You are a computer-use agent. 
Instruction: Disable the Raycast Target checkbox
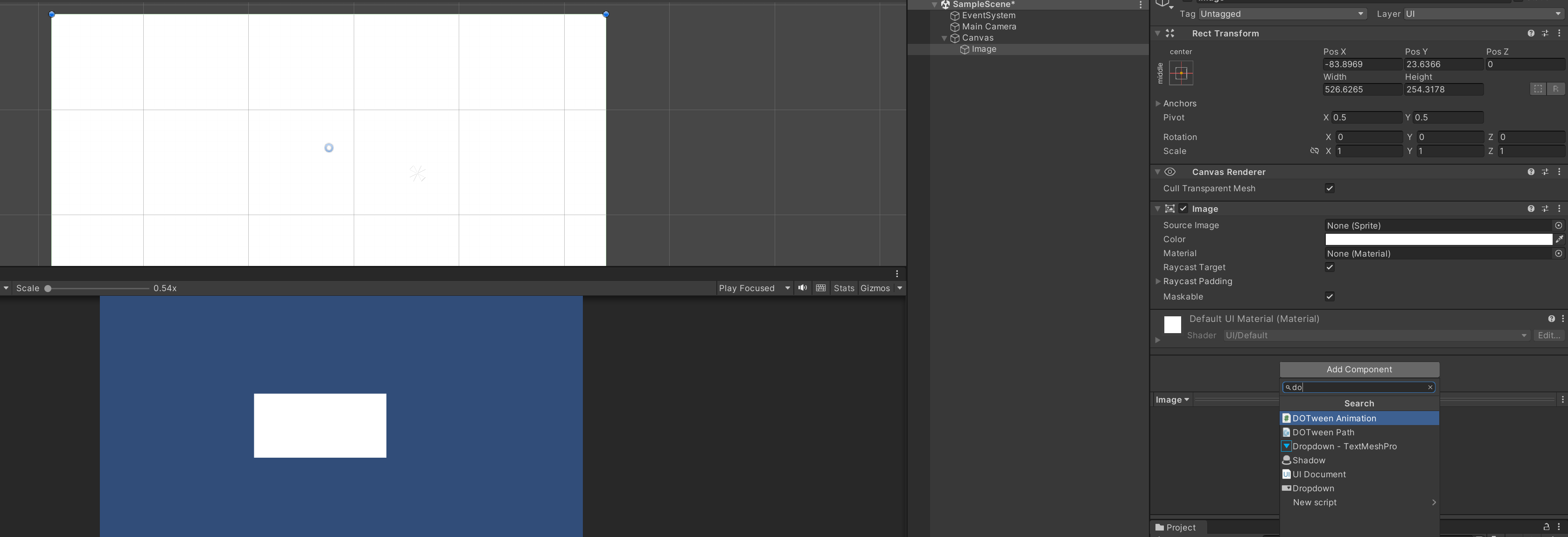[x=1330, y=267]
